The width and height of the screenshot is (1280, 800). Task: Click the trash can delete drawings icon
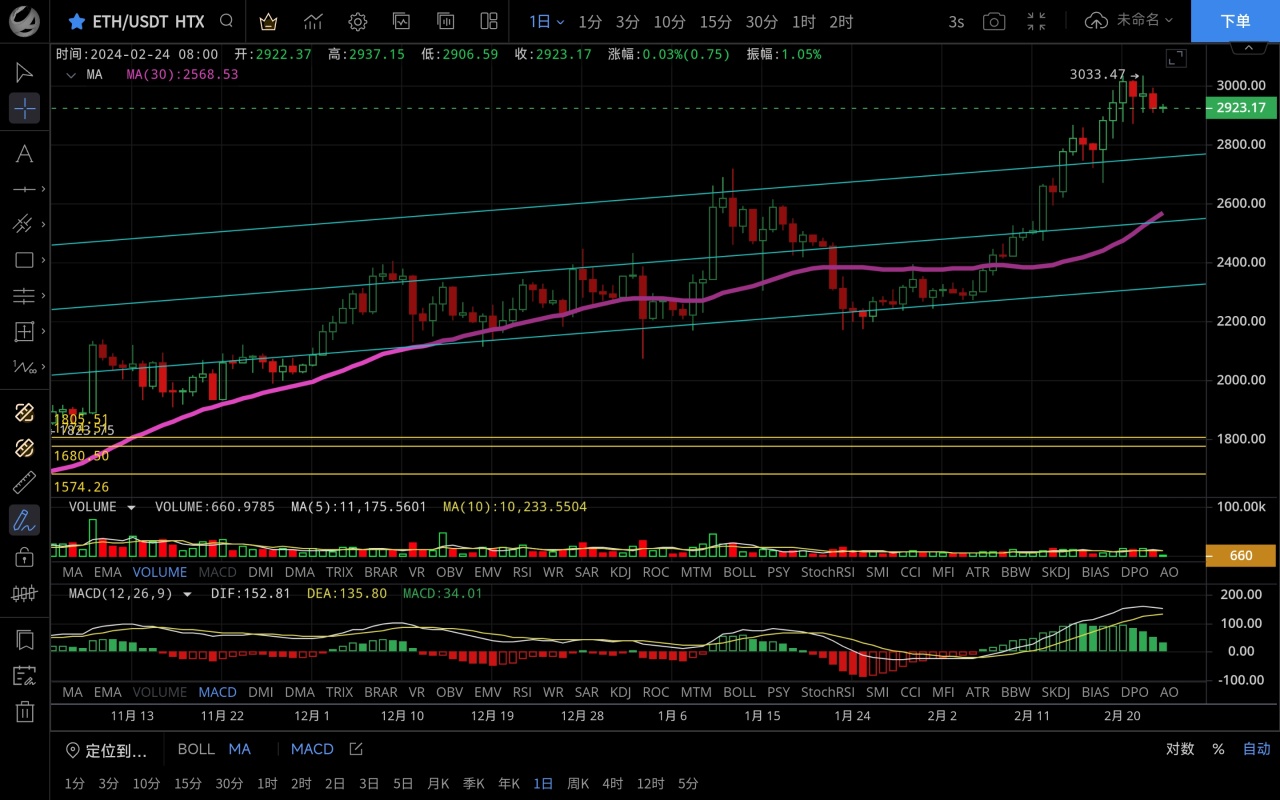tap(24, 712)
